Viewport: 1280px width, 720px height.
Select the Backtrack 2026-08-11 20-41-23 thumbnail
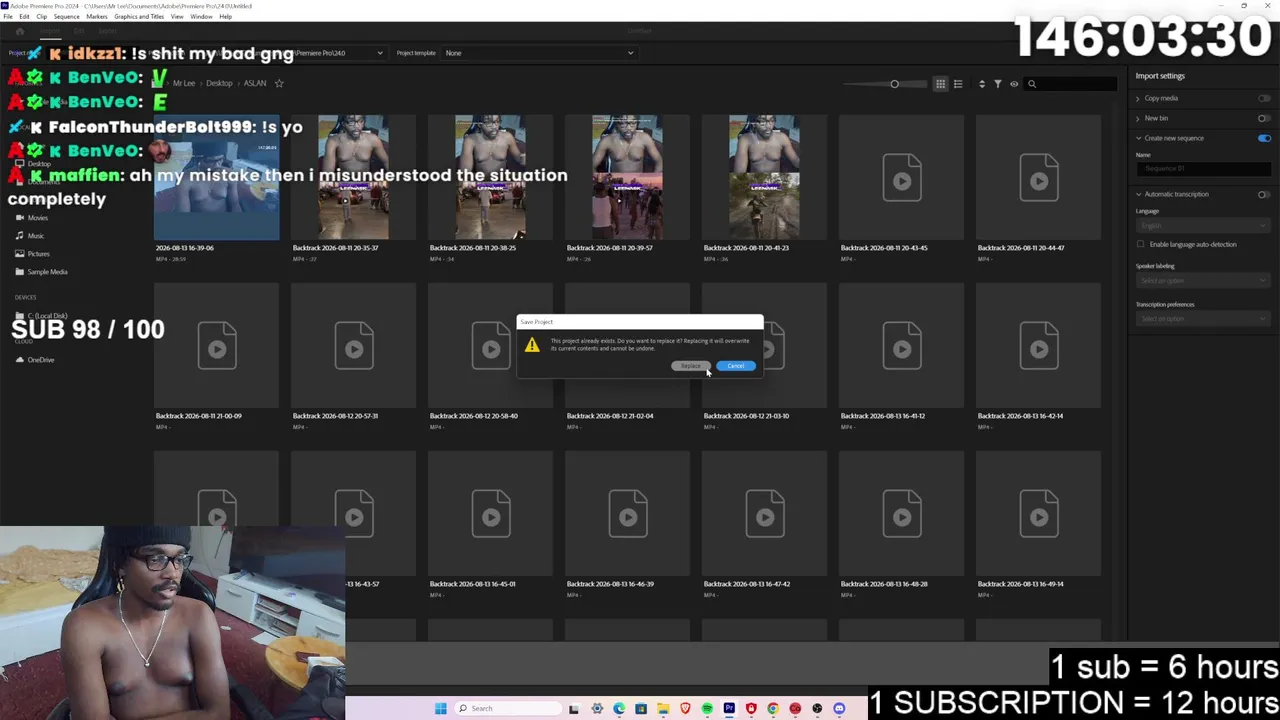765,178
